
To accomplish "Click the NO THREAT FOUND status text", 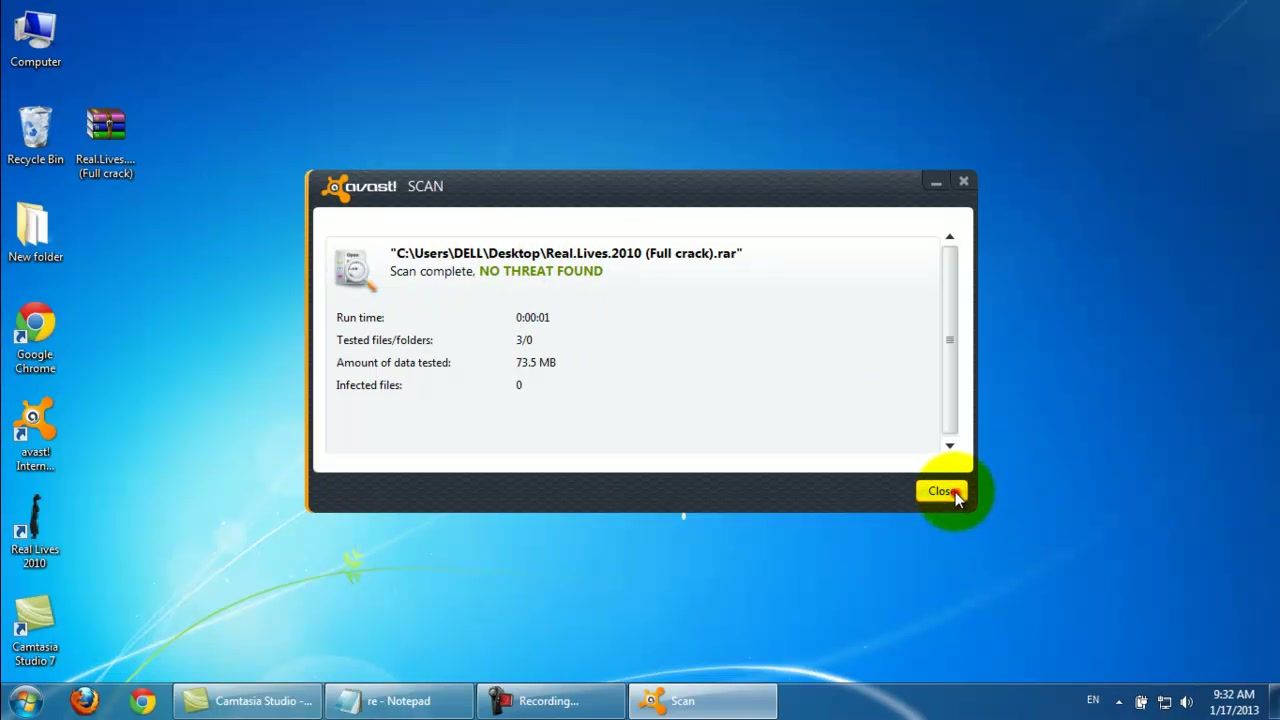I will 541,271.
